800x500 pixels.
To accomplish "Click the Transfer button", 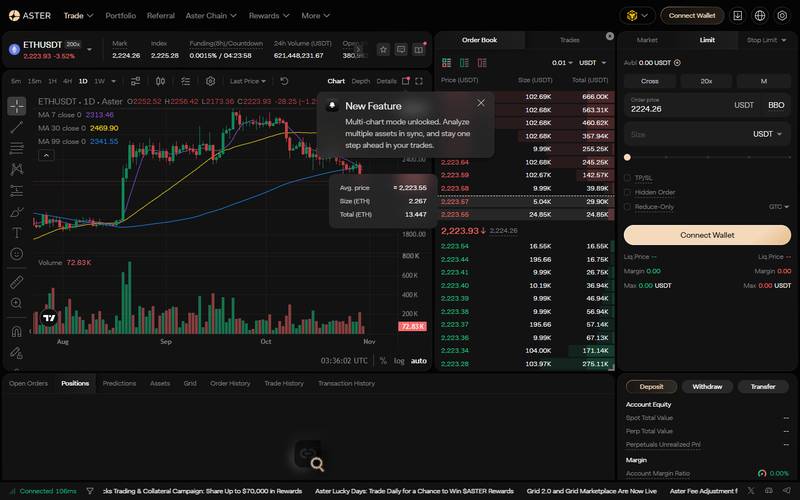I will [763, 387].
